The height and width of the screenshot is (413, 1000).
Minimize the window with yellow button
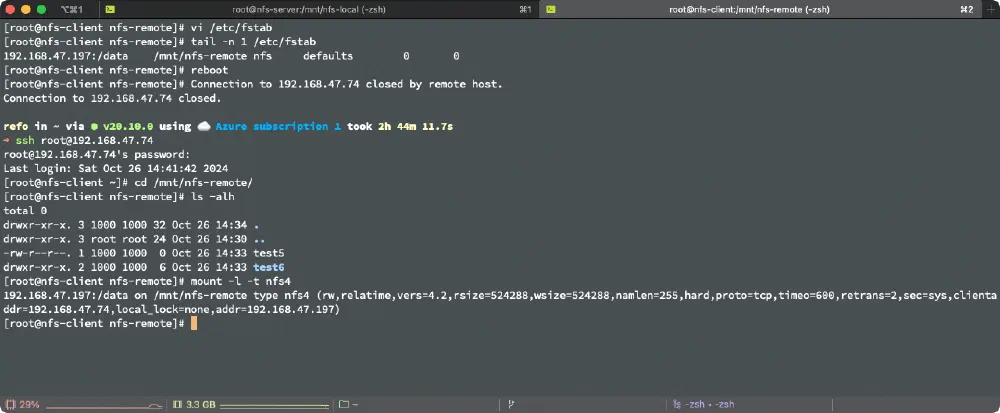[24, 9]
